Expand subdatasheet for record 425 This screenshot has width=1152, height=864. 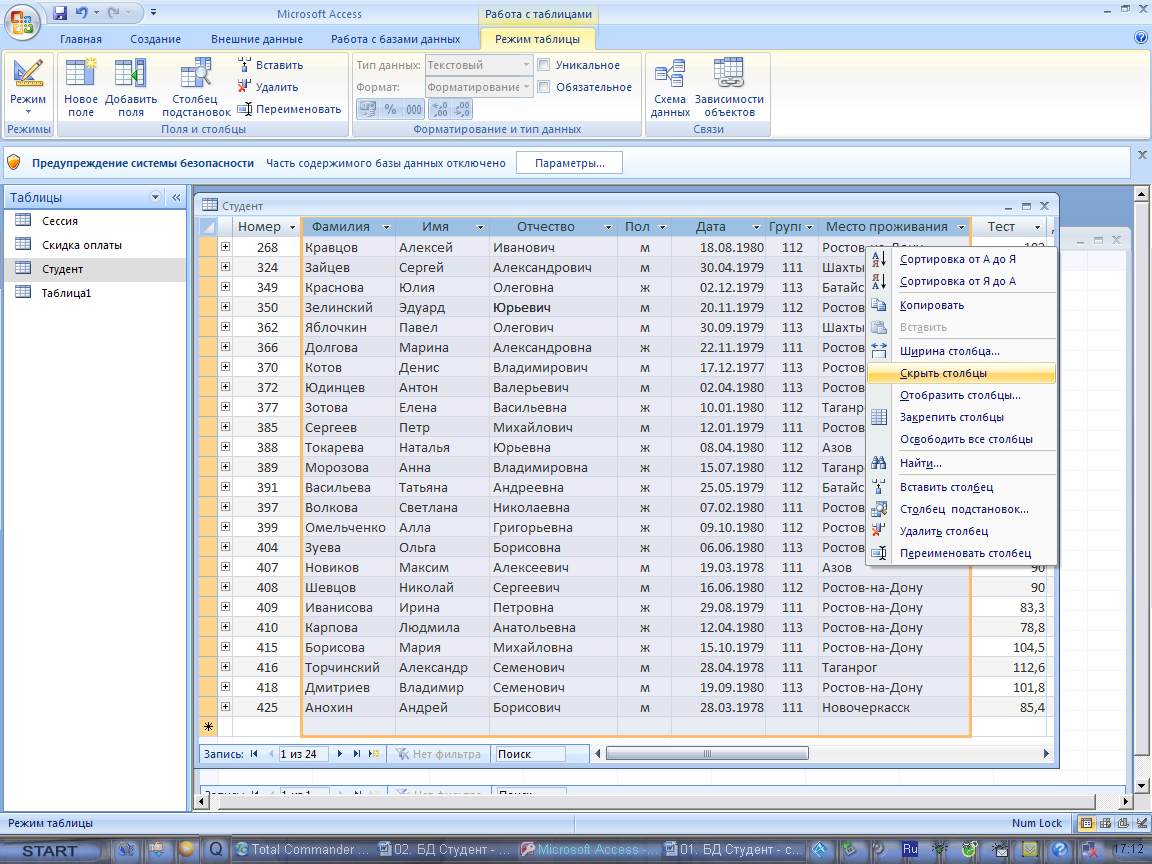[x=226, y=707]
